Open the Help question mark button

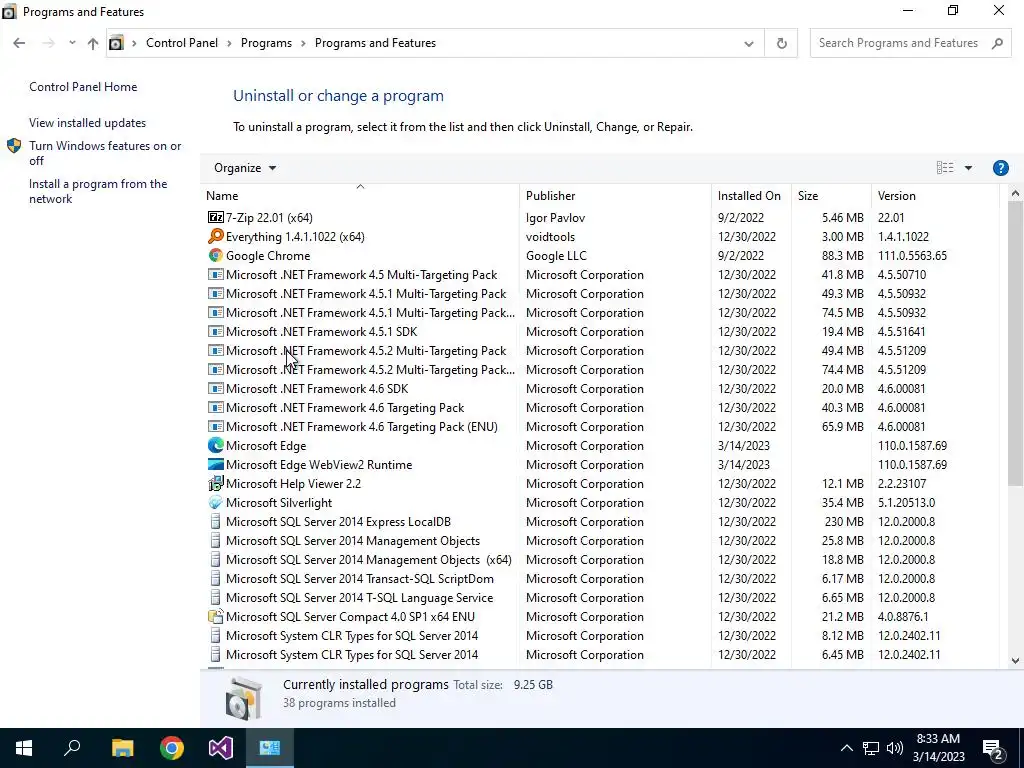click(x=1000, y=168)
